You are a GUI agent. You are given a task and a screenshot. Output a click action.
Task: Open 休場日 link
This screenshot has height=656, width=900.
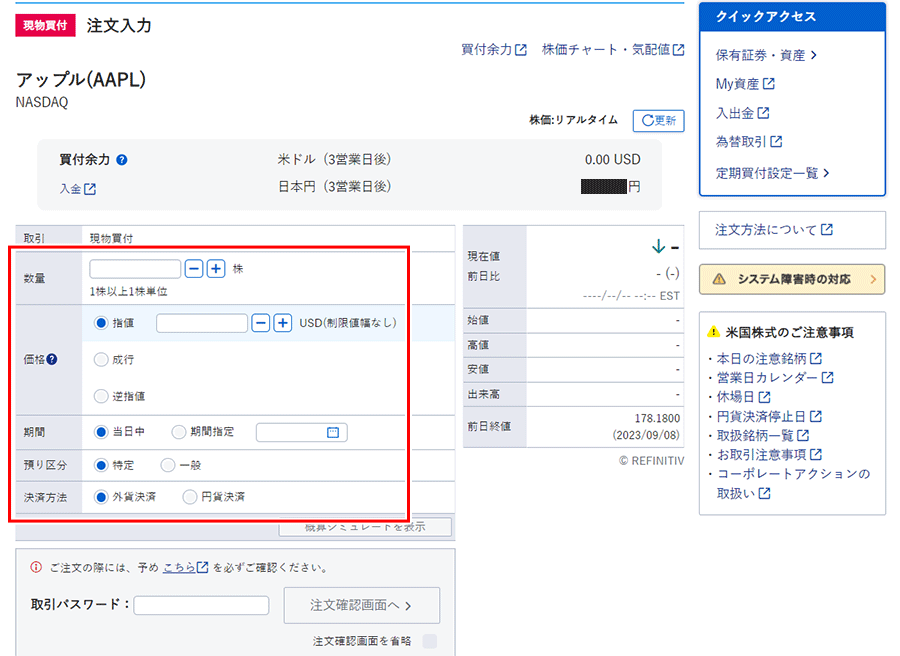[743, 397]
